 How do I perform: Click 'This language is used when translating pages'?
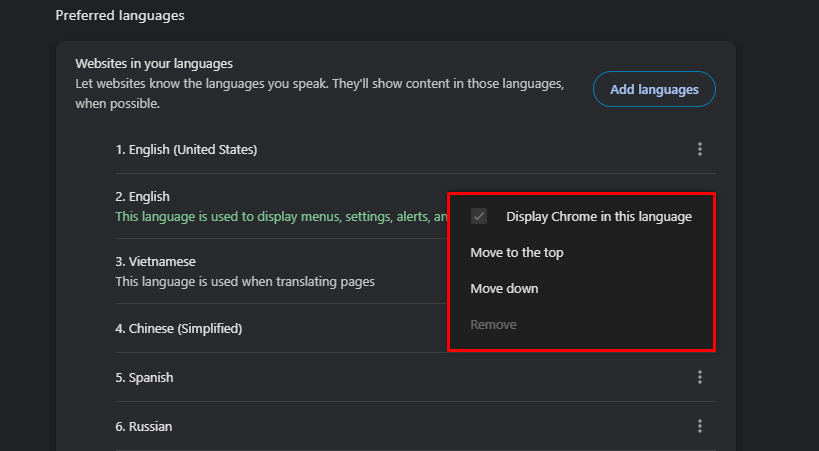[245, 282]
